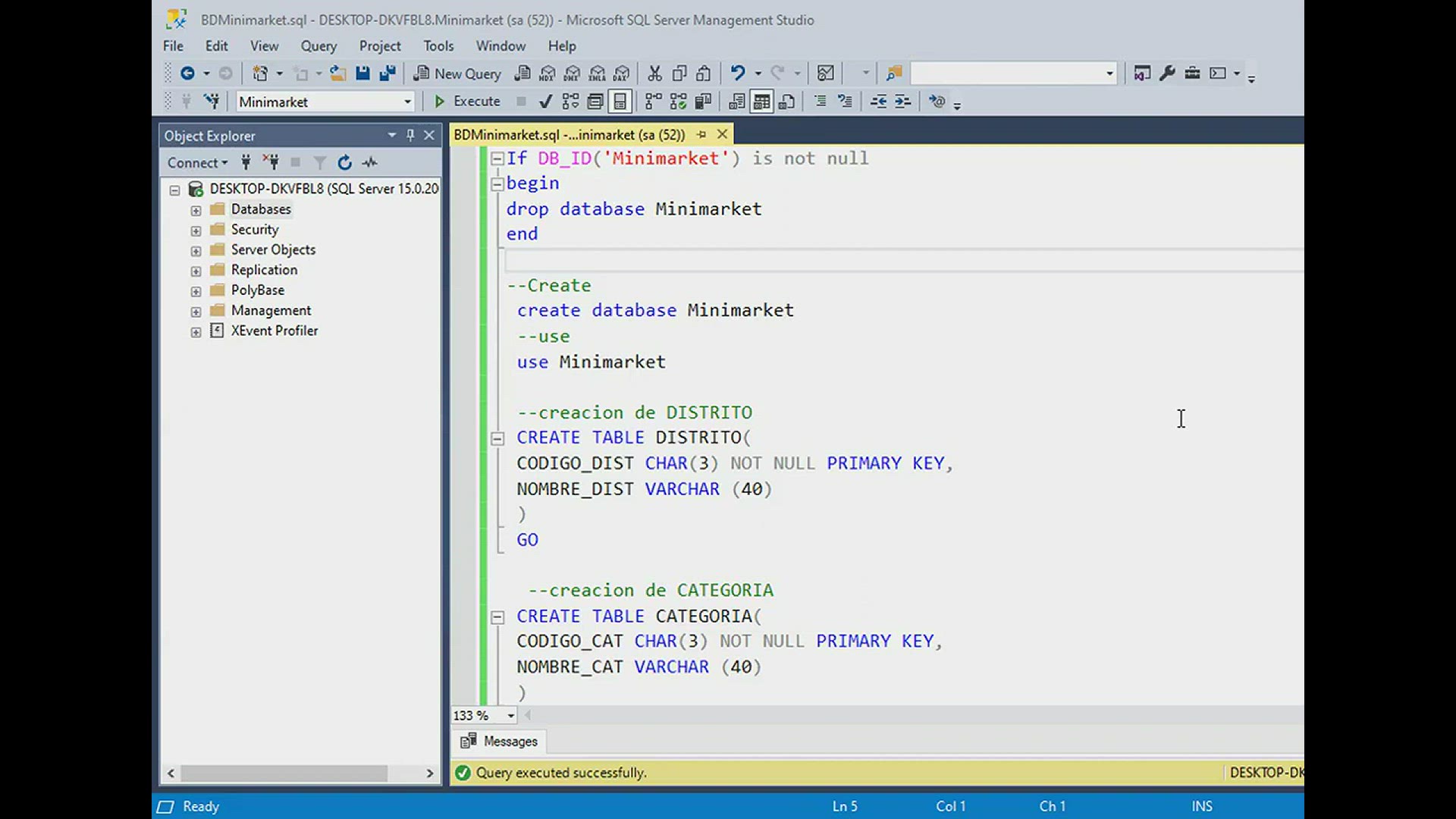The height and width of the screenshot is (819, 1456).
Task: Click the Activity Monitor icon
Action: pyautogui.click(x=826, y=74)
